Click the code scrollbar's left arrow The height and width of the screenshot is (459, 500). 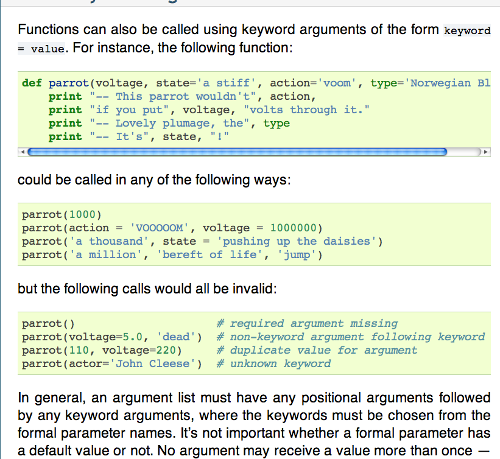click(x=22, y=152)
